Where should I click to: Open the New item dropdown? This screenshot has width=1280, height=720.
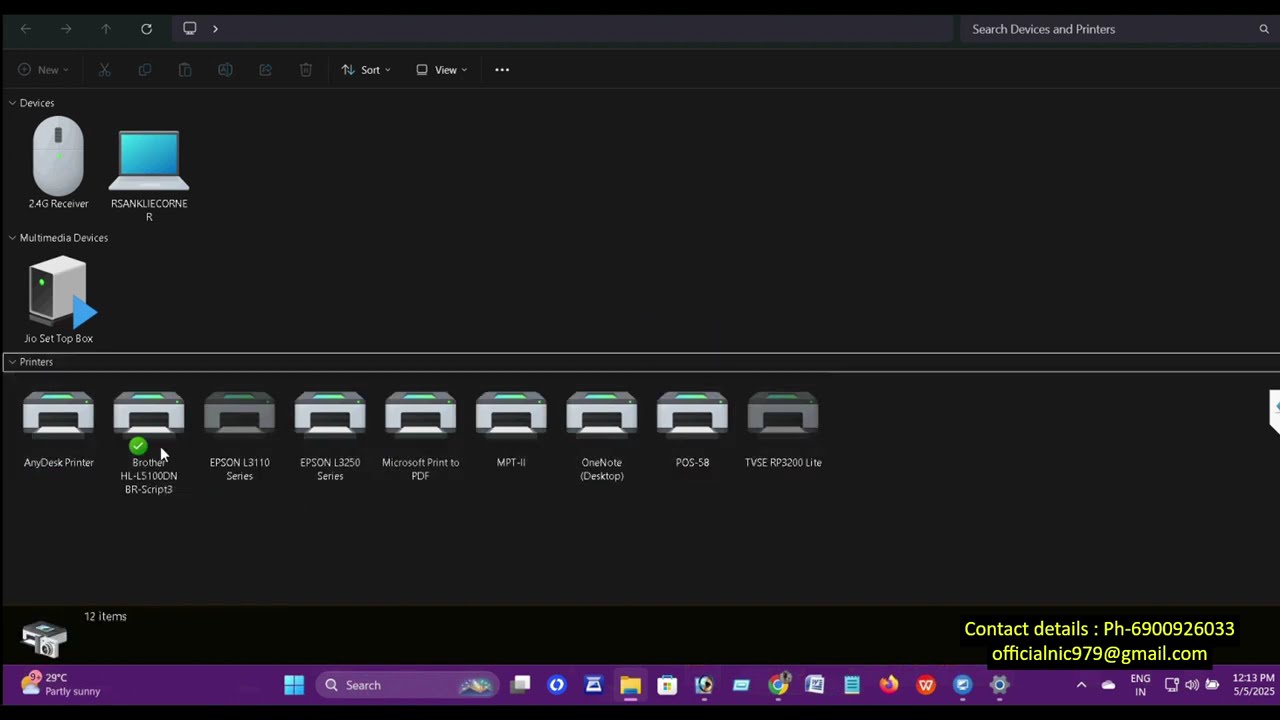point(44,70)
